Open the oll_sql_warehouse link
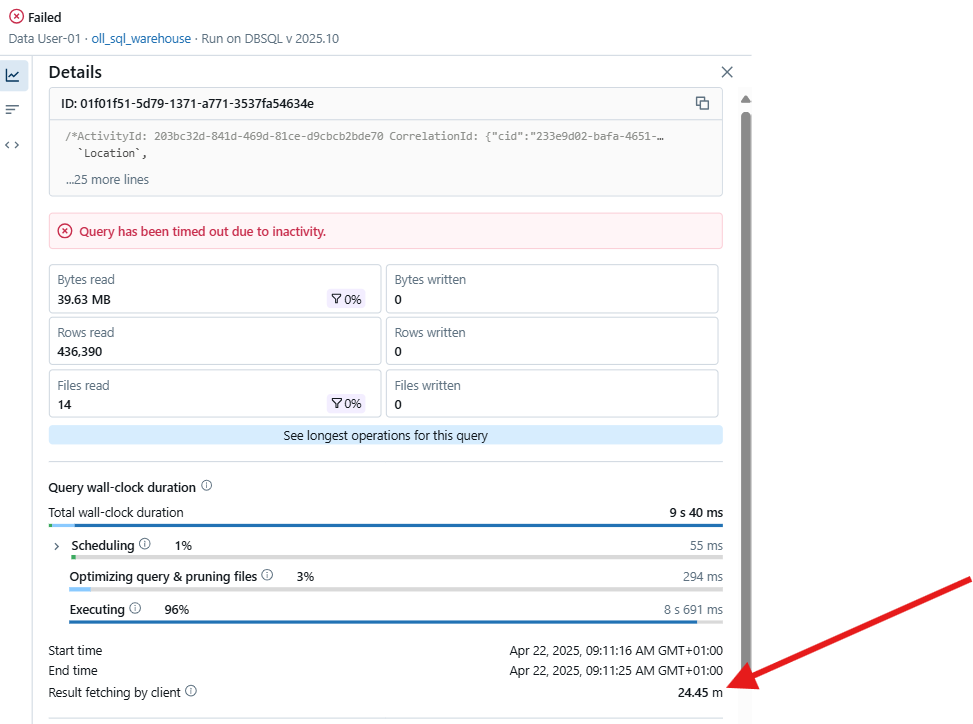 [x=140, y=38]
